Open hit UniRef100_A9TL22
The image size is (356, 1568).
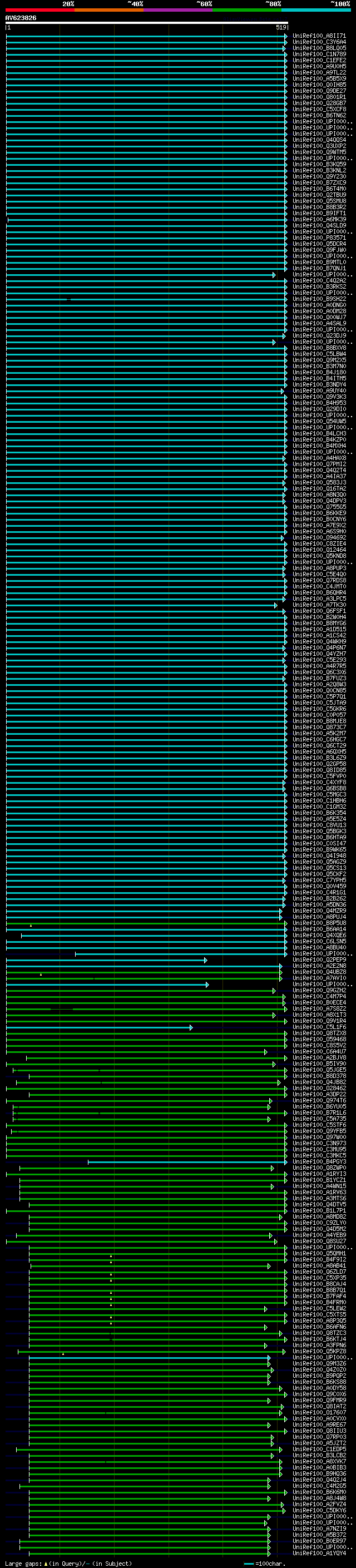(x=319, y=72)
